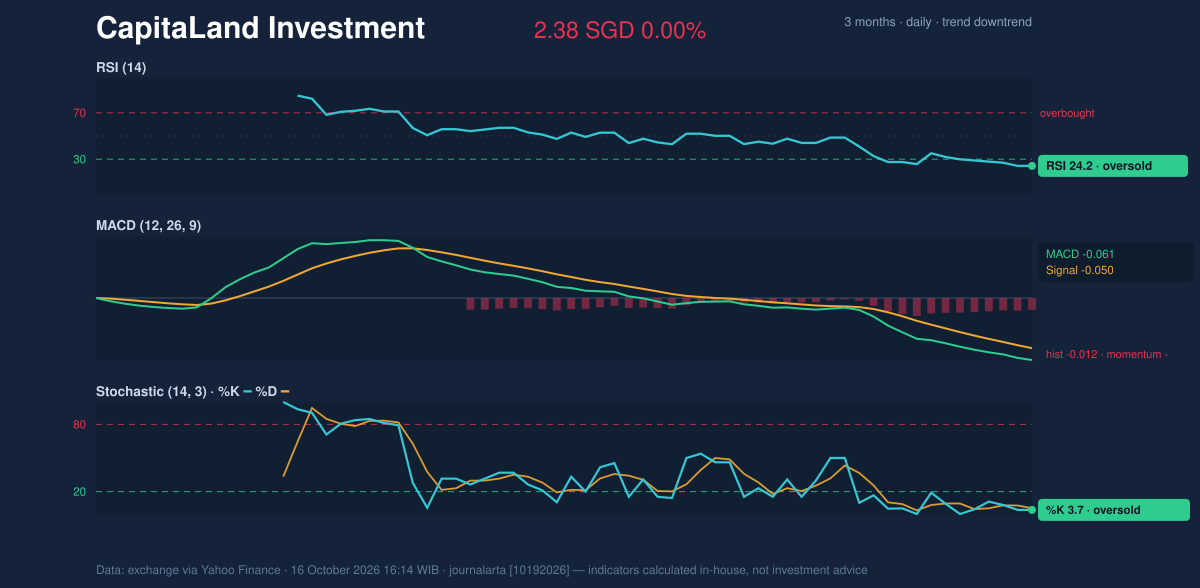This screenshot has height=588, width=1200.
Task: Click the green end-point dot on RSI line
Action: click(1032, 166)
